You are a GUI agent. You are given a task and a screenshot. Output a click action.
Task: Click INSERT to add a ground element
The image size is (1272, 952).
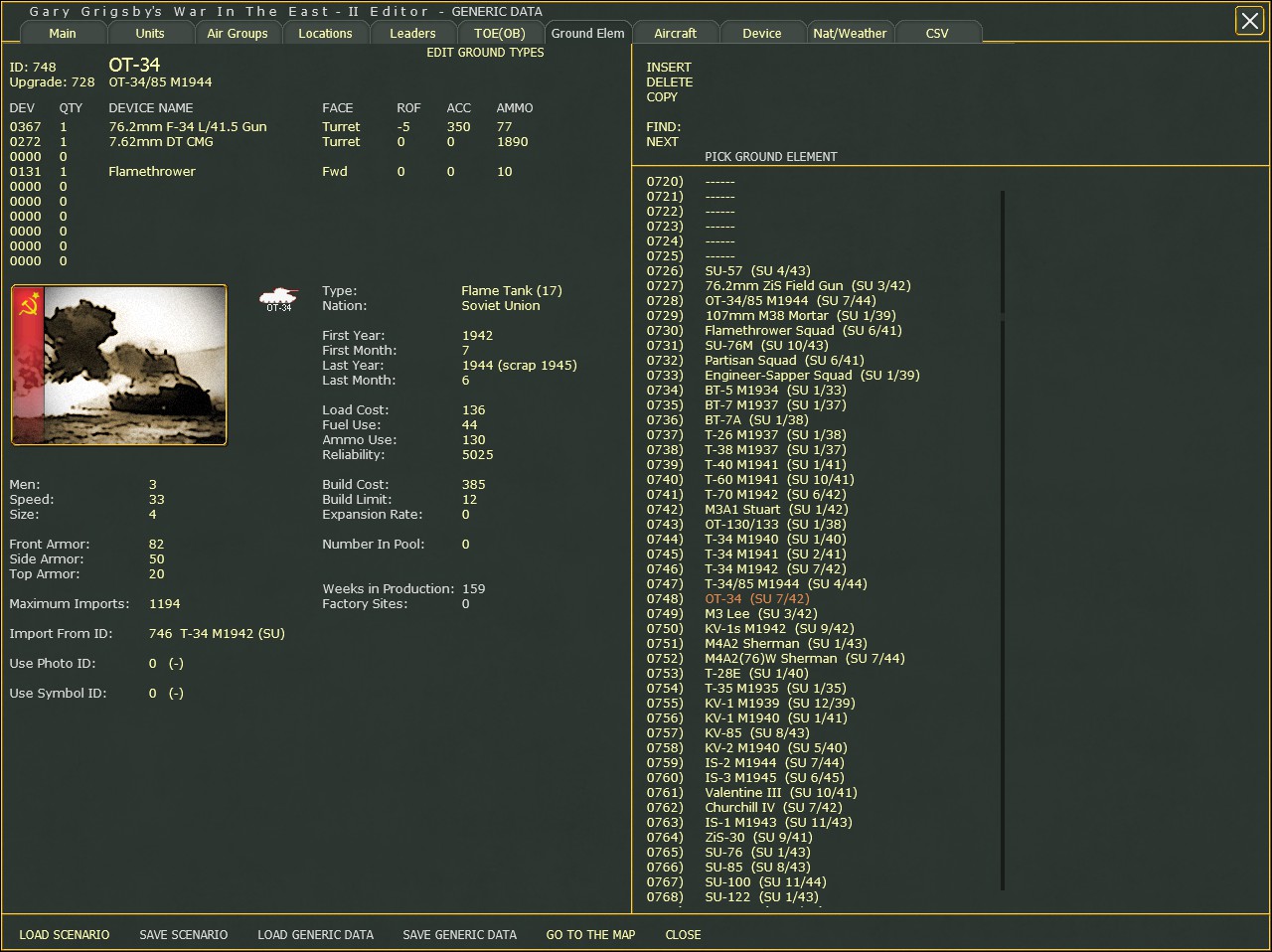pos(669,68)
